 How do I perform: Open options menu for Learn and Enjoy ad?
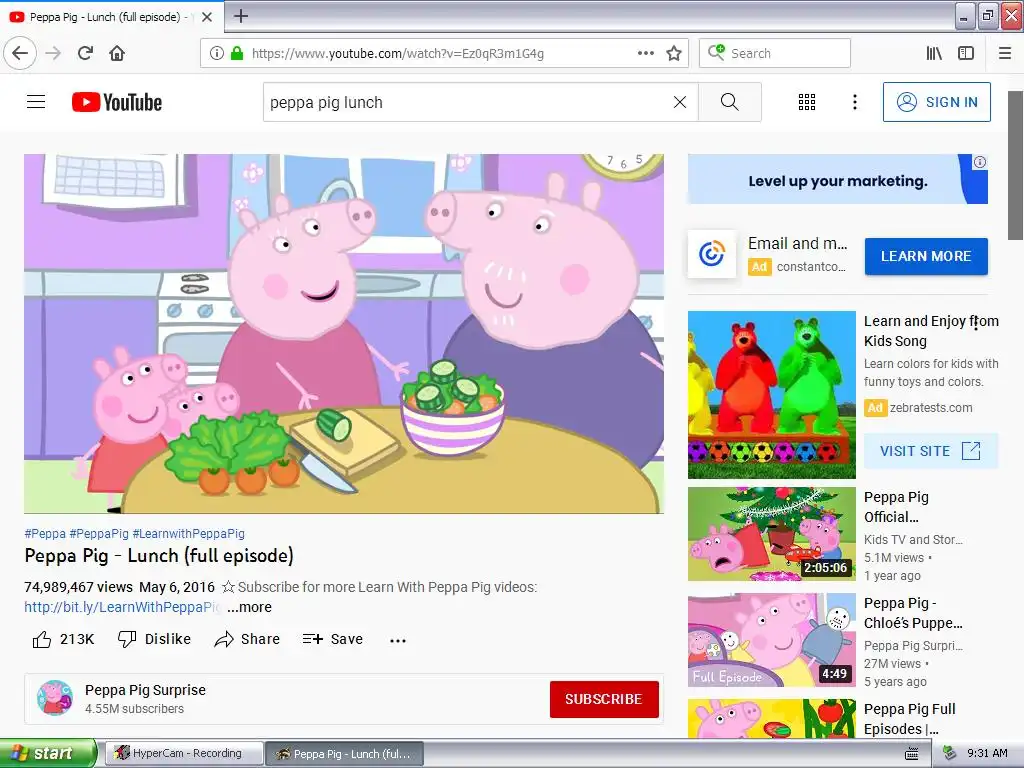coord(976,322)
